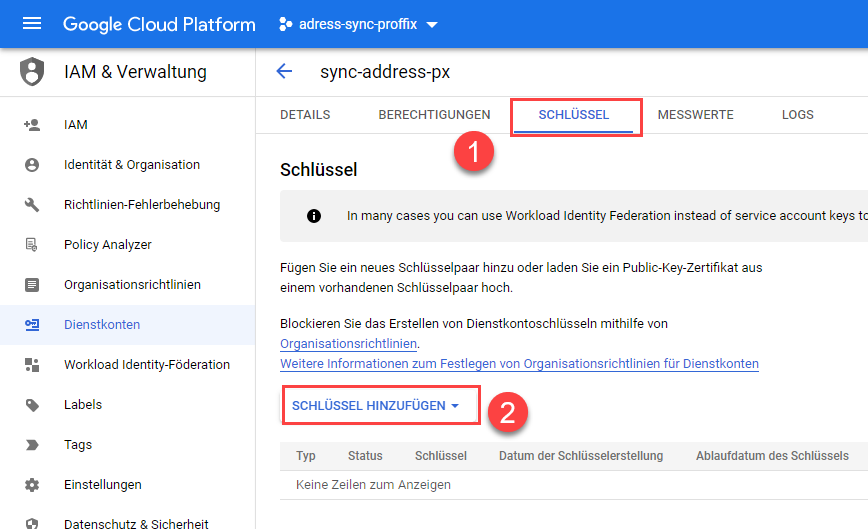Open link about Organisationsrichtlinien für Dienstkonten
Image resolution: width=868 pixels, height=529 pixels.
coord(519,363)
